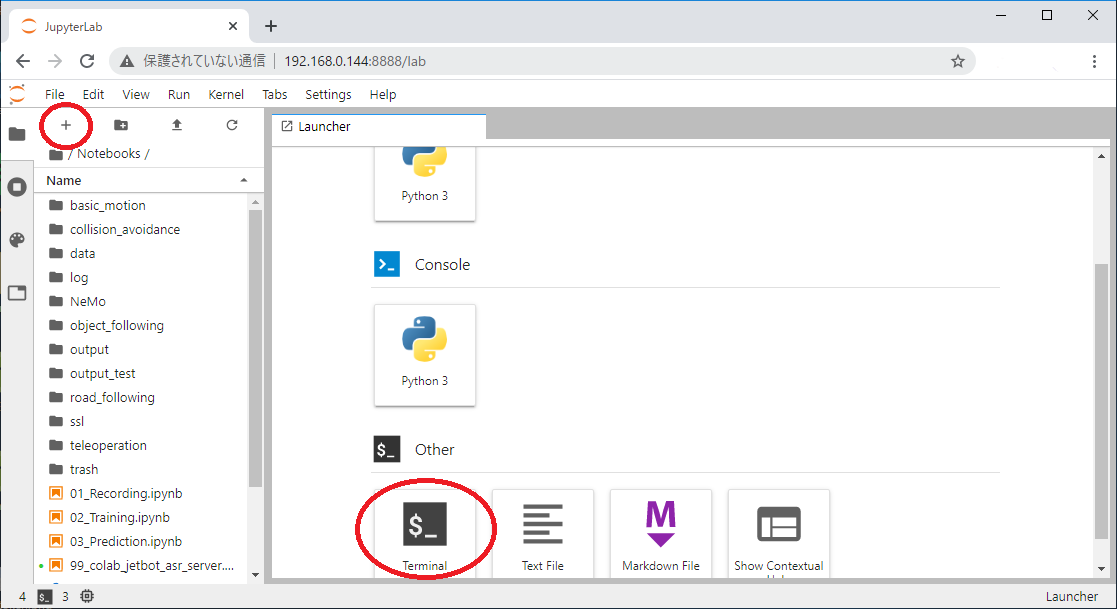The image size is (1117, 609).
Task: Launch Python 3 notebook card at top
Action: [x=425, y=184]
